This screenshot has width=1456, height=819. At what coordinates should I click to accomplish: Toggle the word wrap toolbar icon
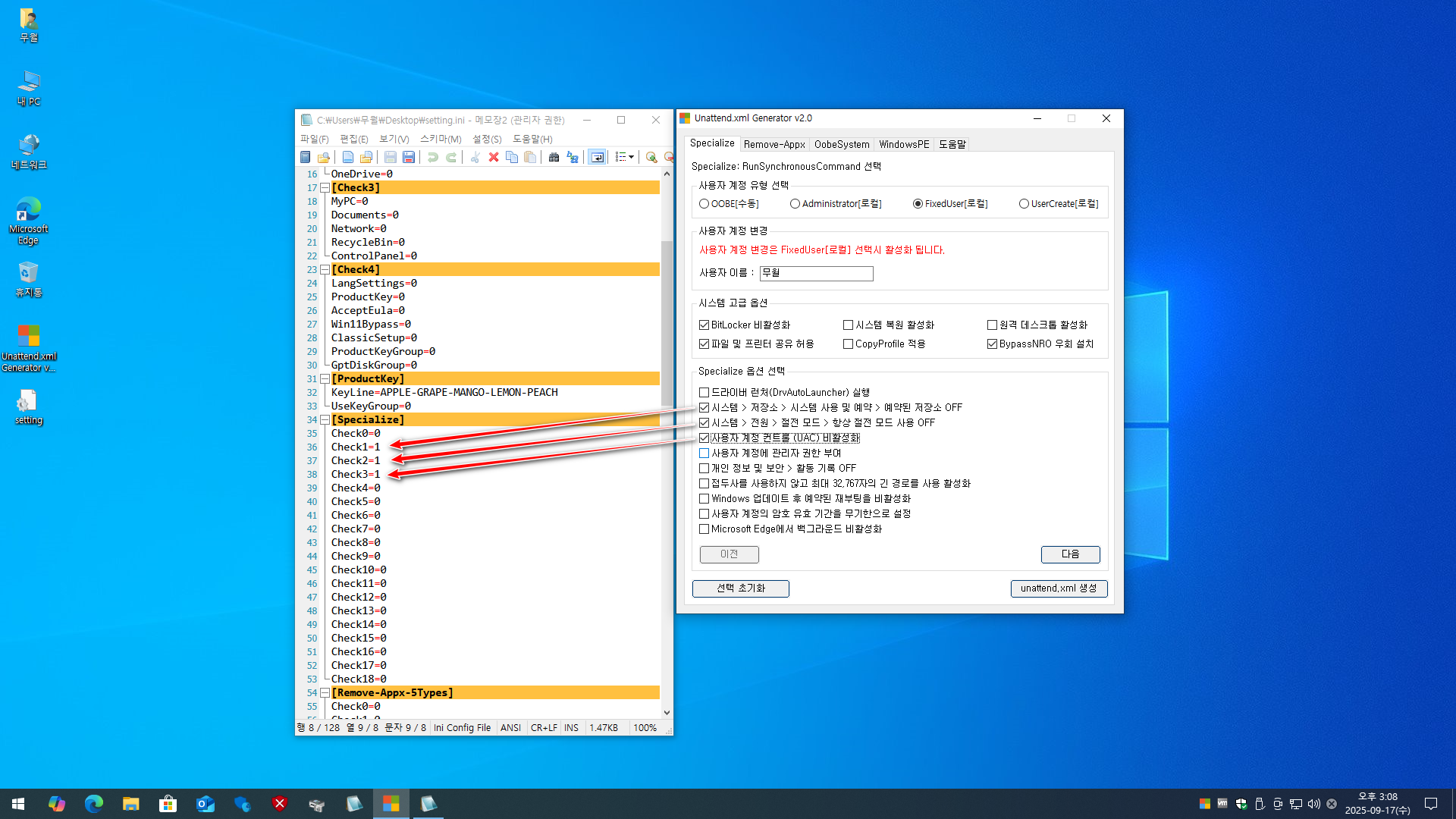[598, 157]
